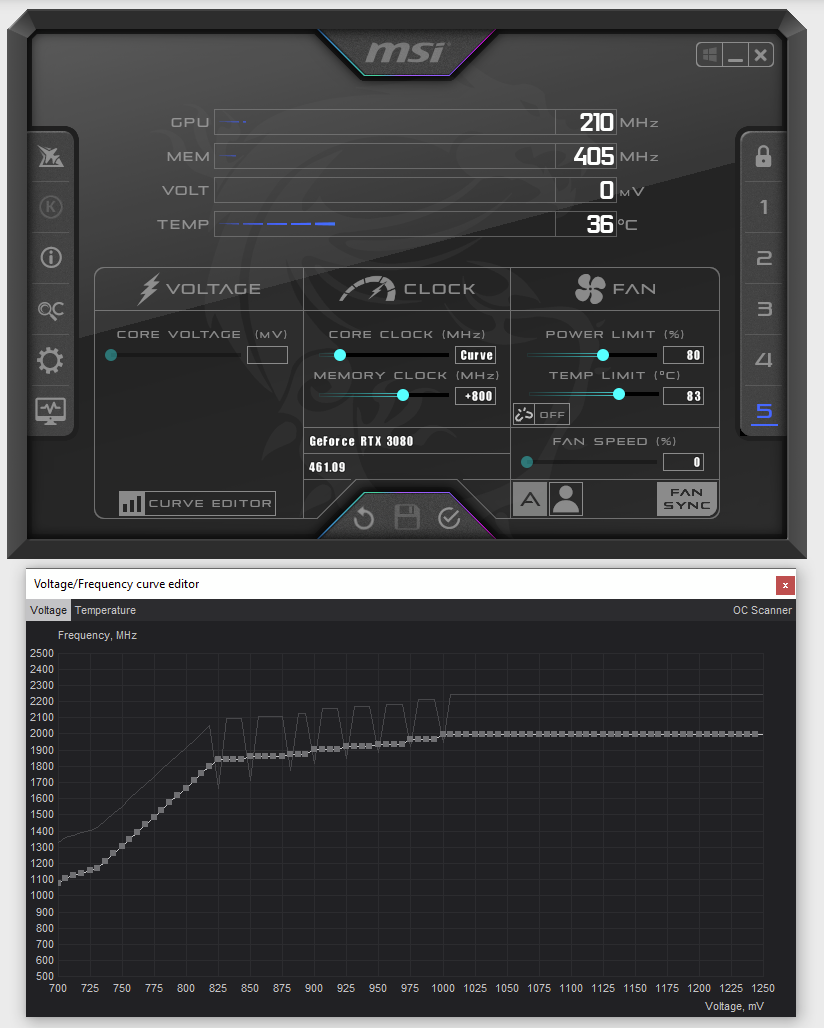824x1028 pixels.
Task: Toggle user-defined fan control icon
Action: [566, 500]
